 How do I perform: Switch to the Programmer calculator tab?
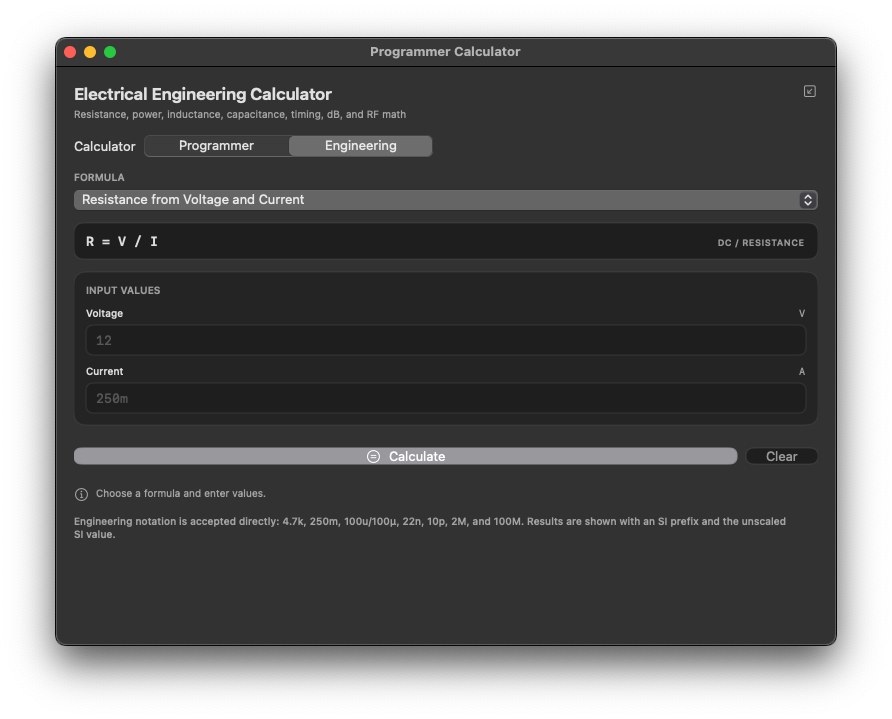coord(216,146)
